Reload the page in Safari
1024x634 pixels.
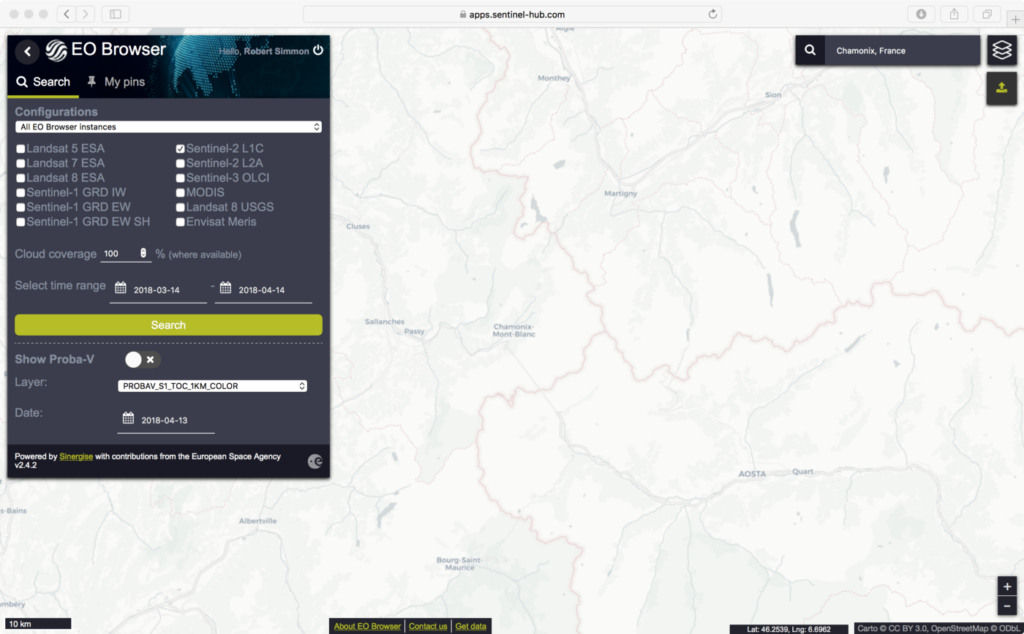click(x=712, y=14)
